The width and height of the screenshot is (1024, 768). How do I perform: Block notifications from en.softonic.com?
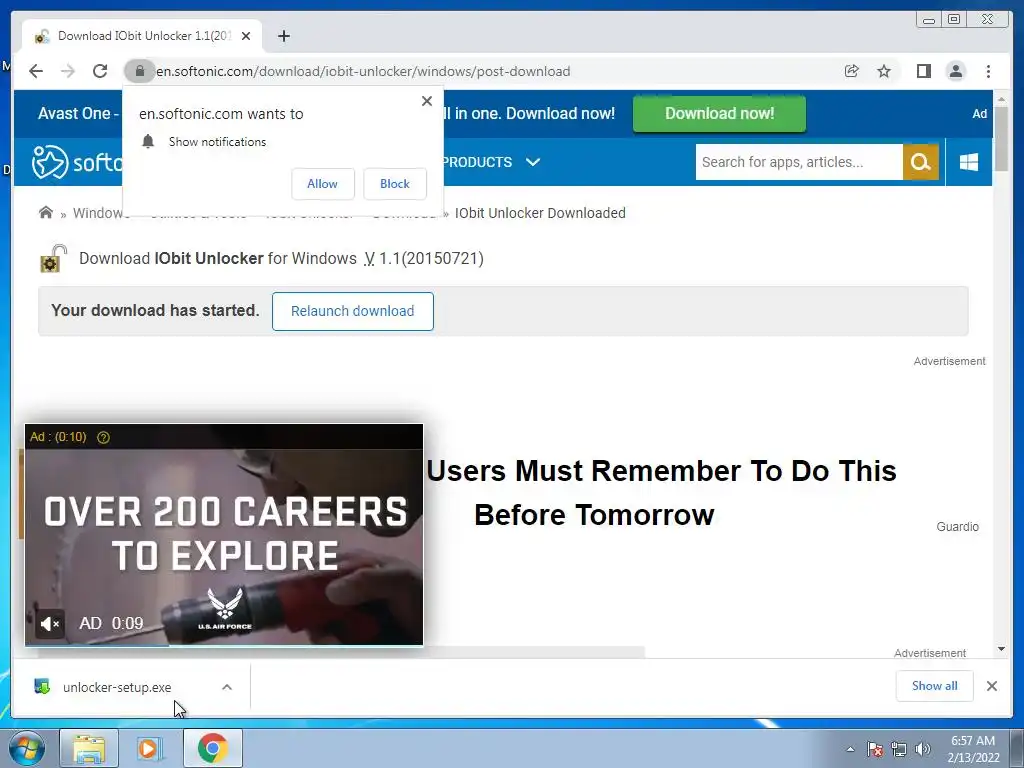coord(394,184)
